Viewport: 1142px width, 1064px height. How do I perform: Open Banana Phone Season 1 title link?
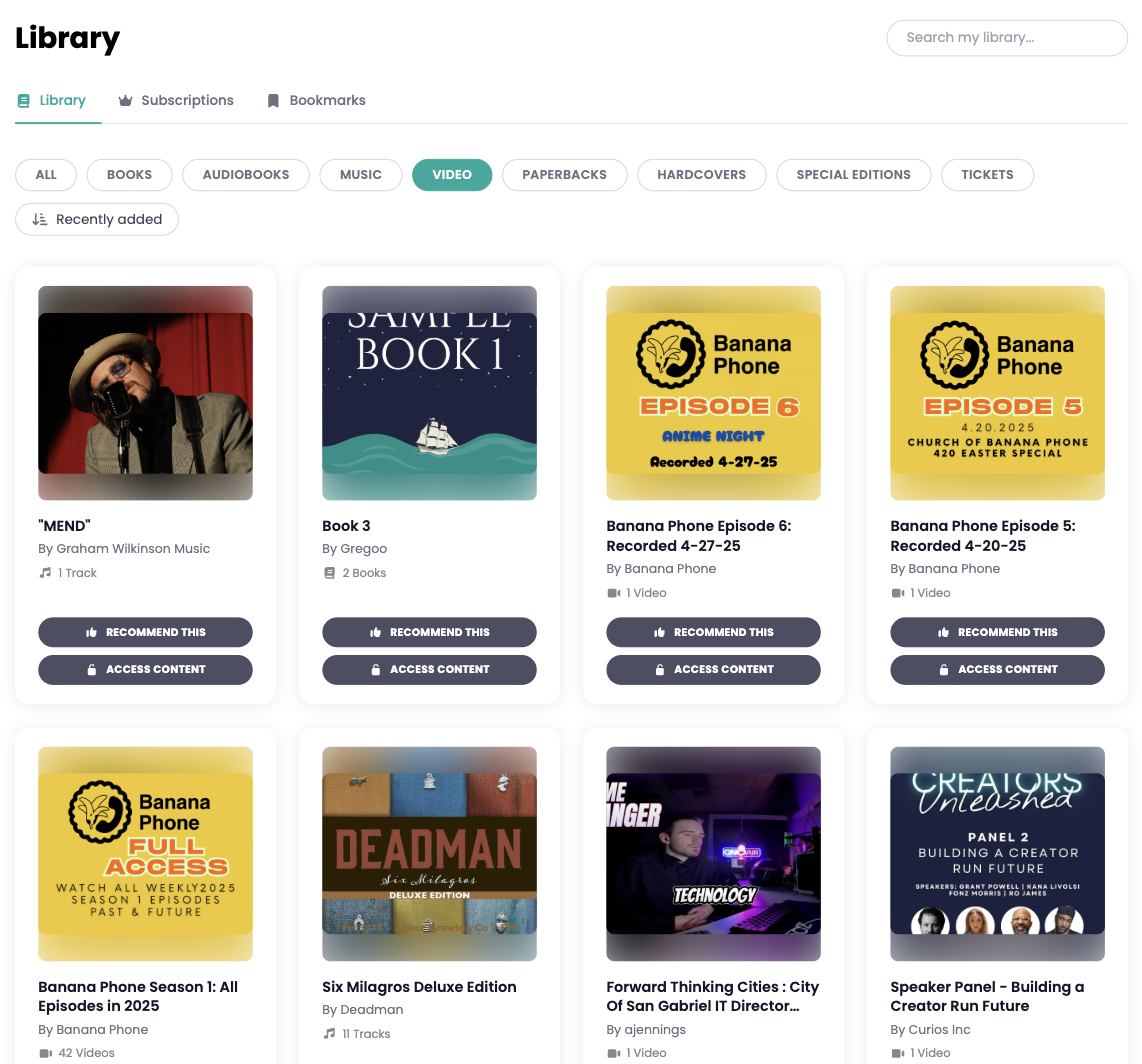[138, 996]
